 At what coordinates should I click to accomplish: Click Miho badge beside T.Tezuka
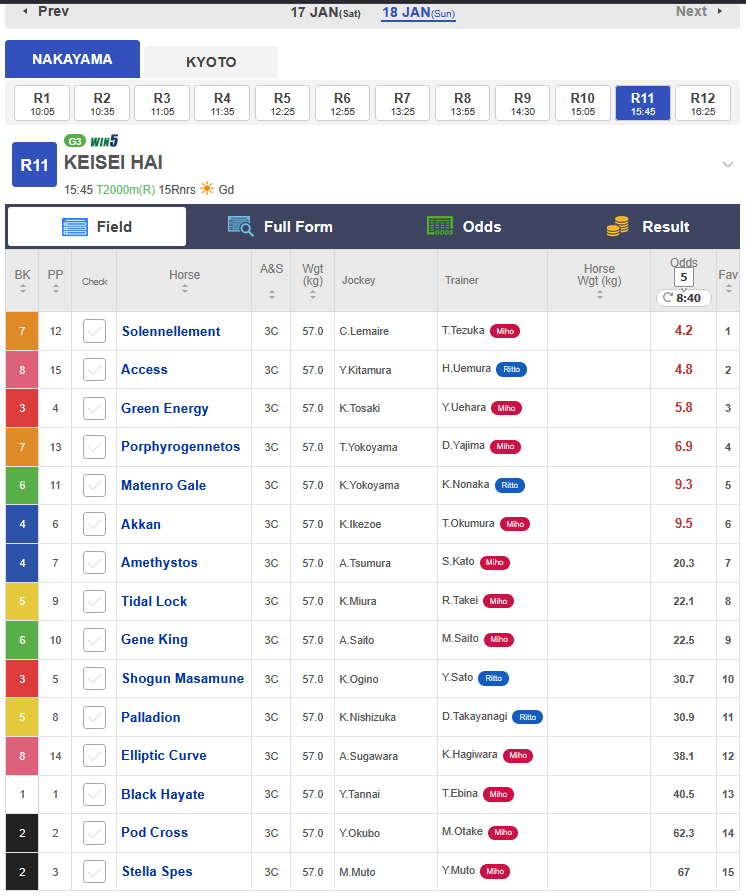tap(505, 331)
